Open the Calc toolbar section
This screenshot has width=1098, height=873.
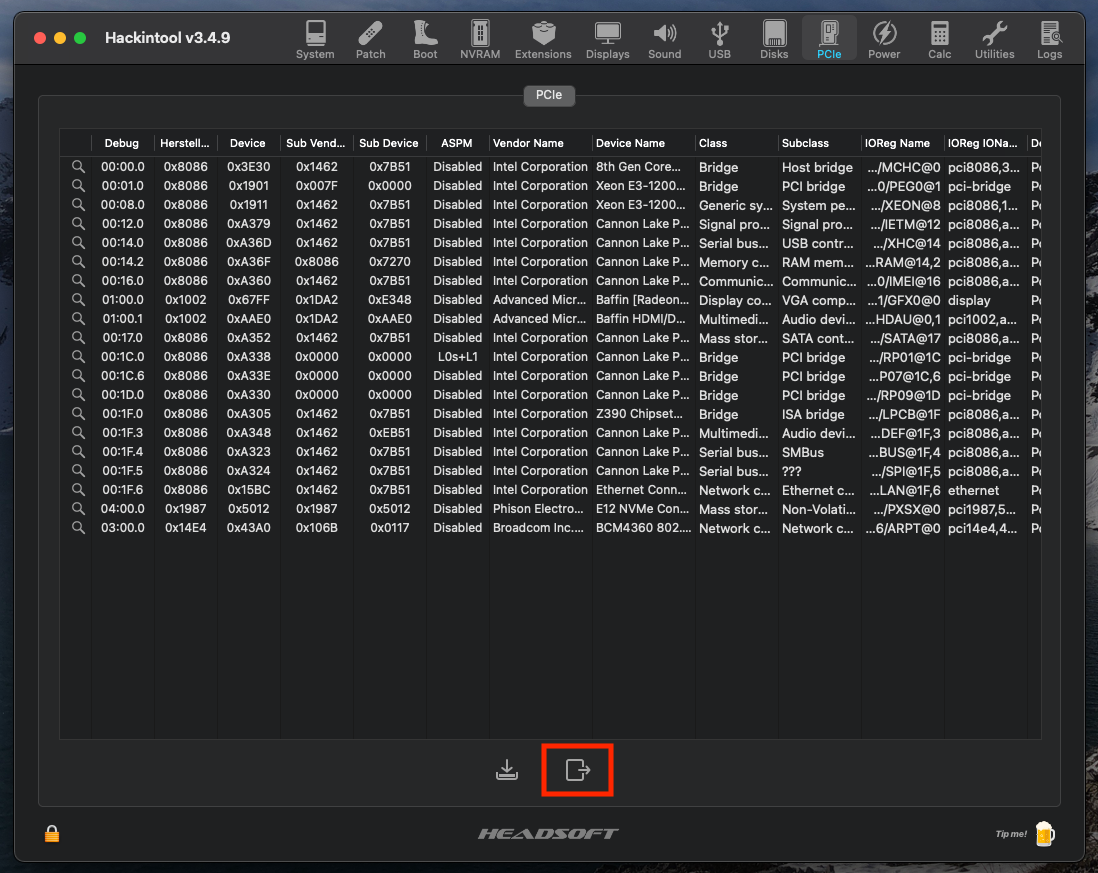coord(940,39)
